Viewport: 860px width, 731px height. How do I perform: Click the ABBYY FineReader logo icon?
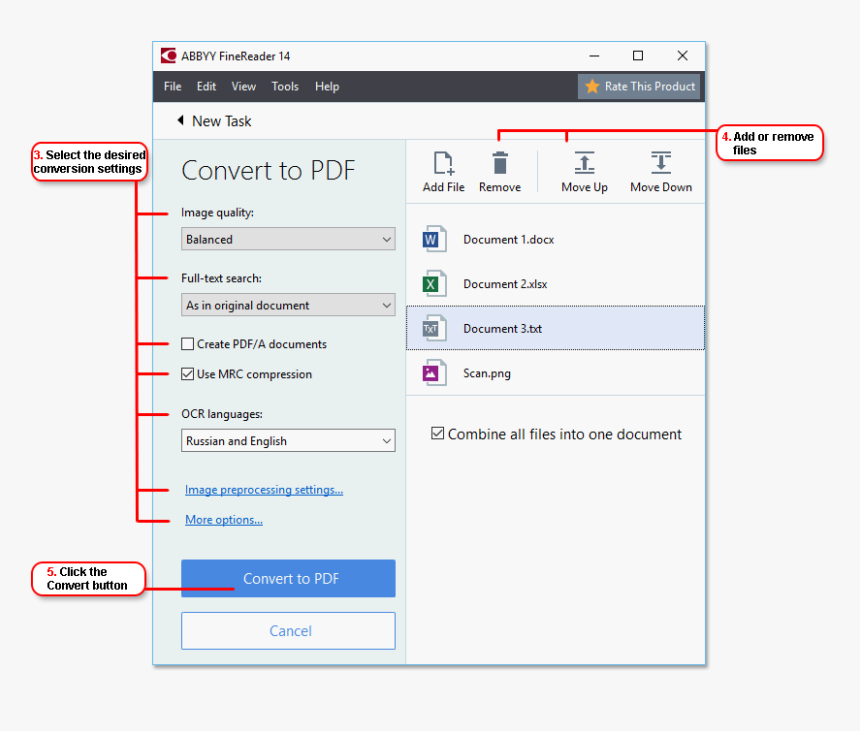pos(168,56)
